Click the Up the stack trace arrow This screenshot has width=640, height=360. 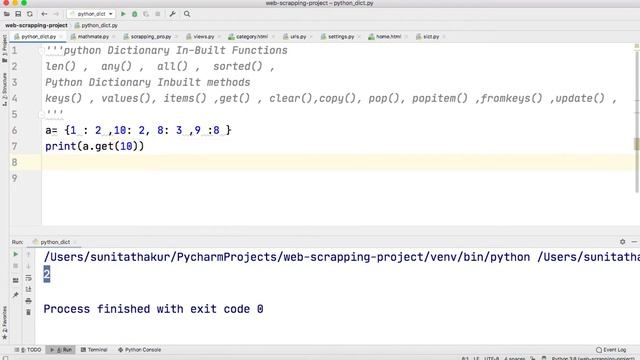[29, 254]
